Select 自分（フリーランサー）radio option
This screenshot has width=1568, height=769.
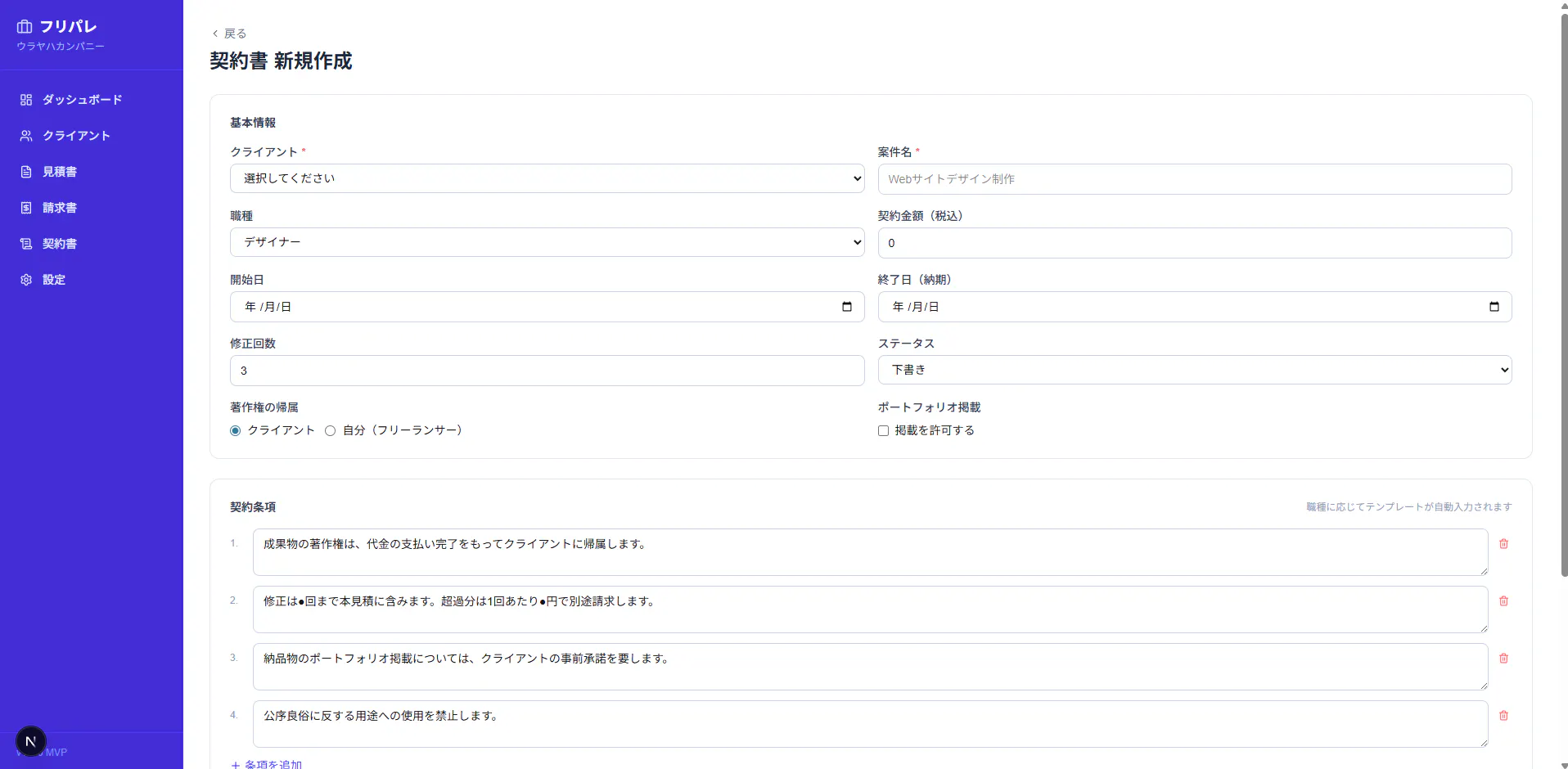331,430
